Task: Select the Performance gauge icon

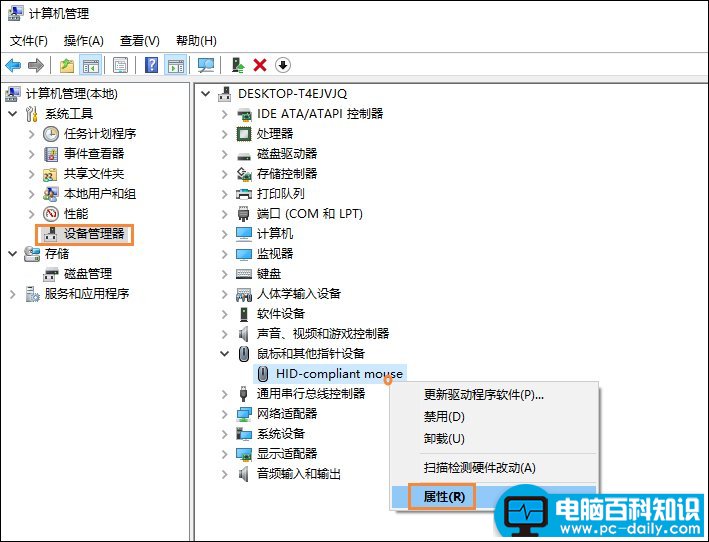Action: click(x=51, y=214)
